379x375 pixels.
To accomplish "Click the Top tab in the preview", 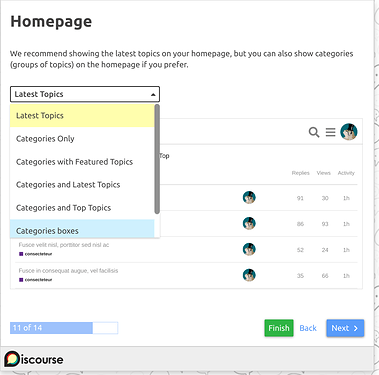I will (164, 156).
